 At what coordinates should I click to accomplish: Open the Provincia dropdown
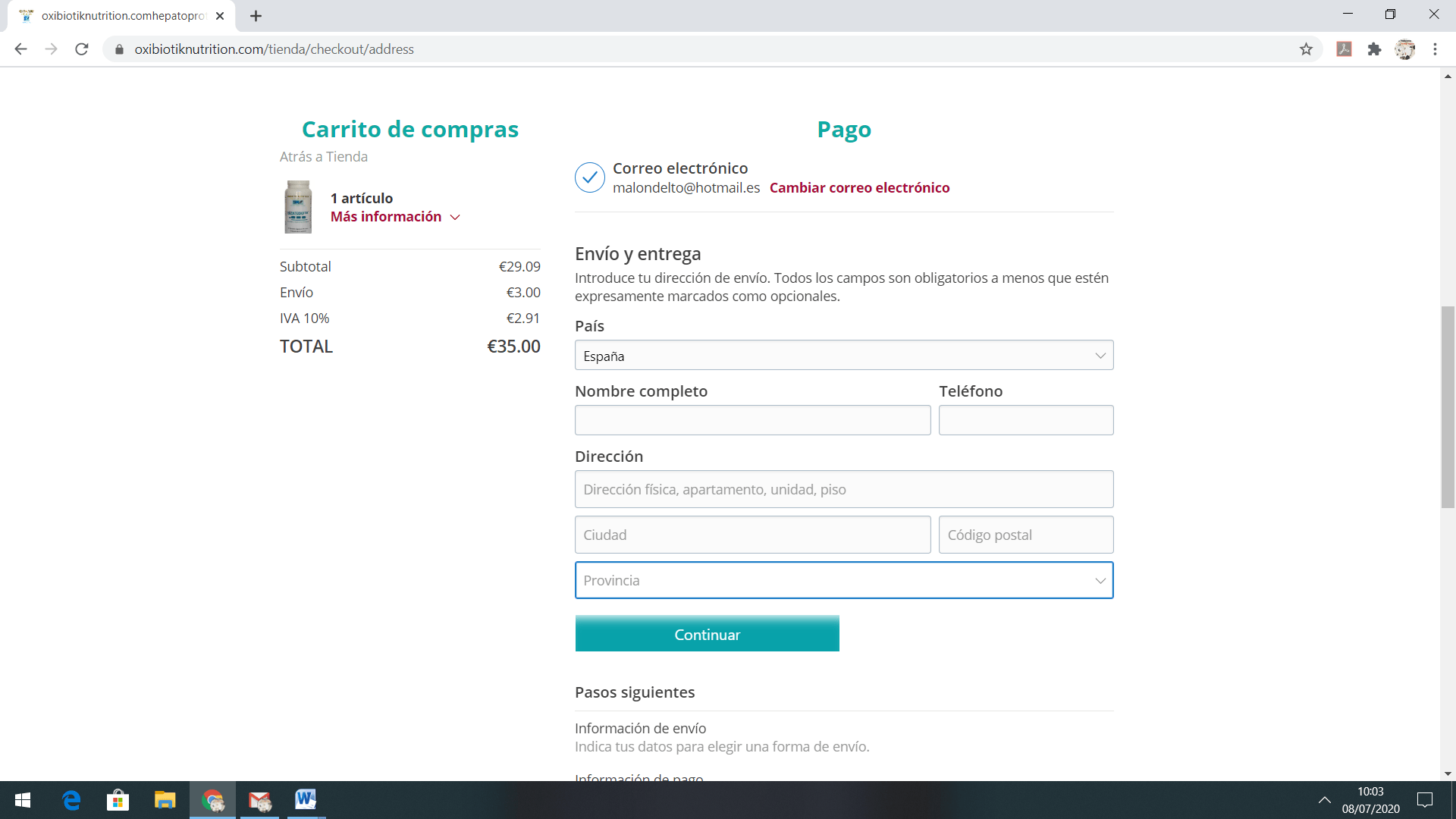[x=843, y=580]
